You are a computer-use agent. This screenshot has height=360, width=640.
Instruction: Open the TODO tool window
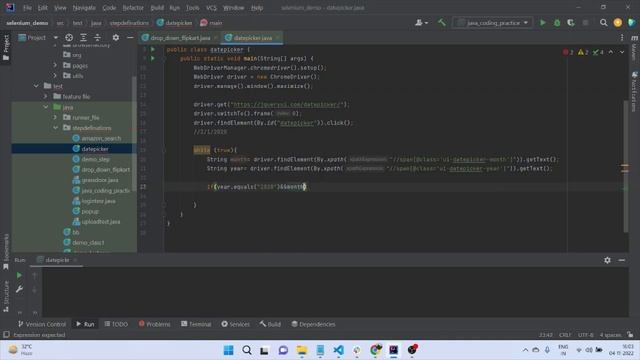116,324
